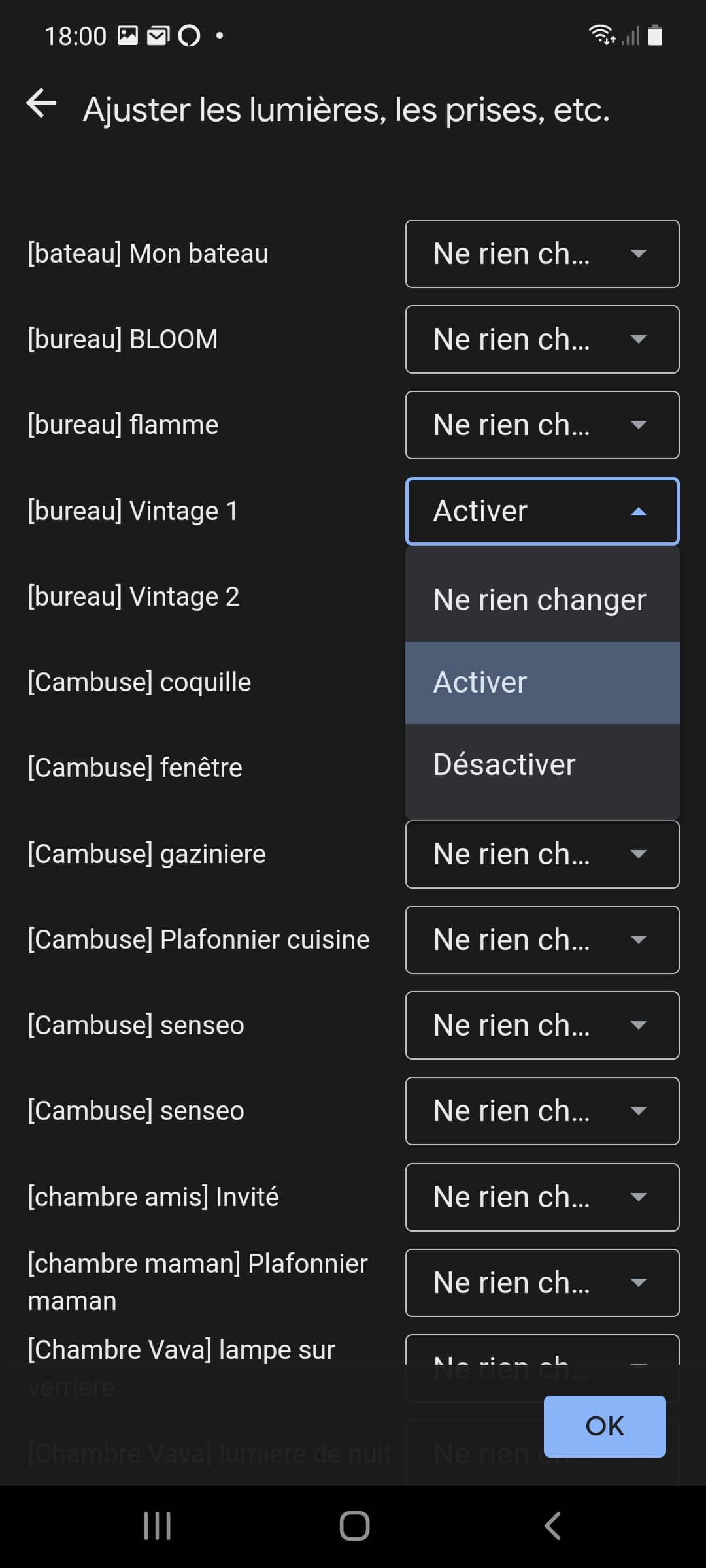Choose 'Désactiver' option in the dropdown list
The image size is (706, 1568).
pyautogui.click(x=543, y=764)
